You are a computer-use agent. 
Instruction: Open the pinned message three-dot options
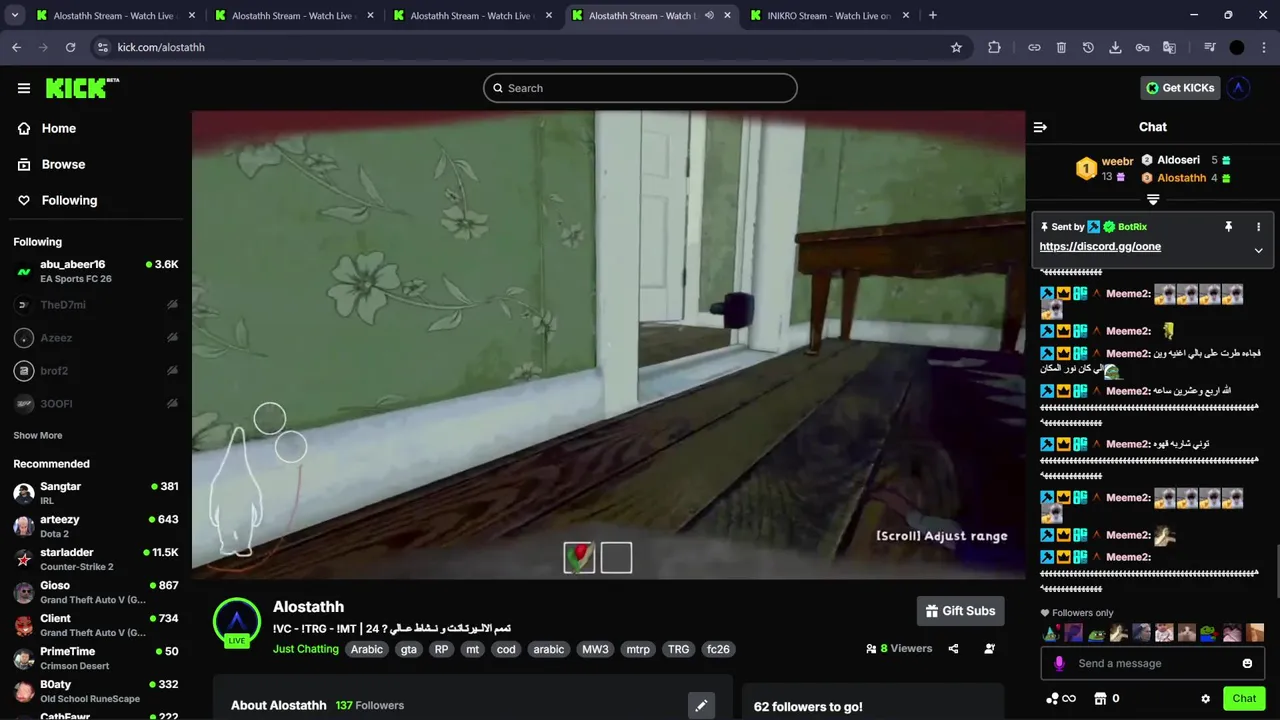click(x=1258, y=227)
